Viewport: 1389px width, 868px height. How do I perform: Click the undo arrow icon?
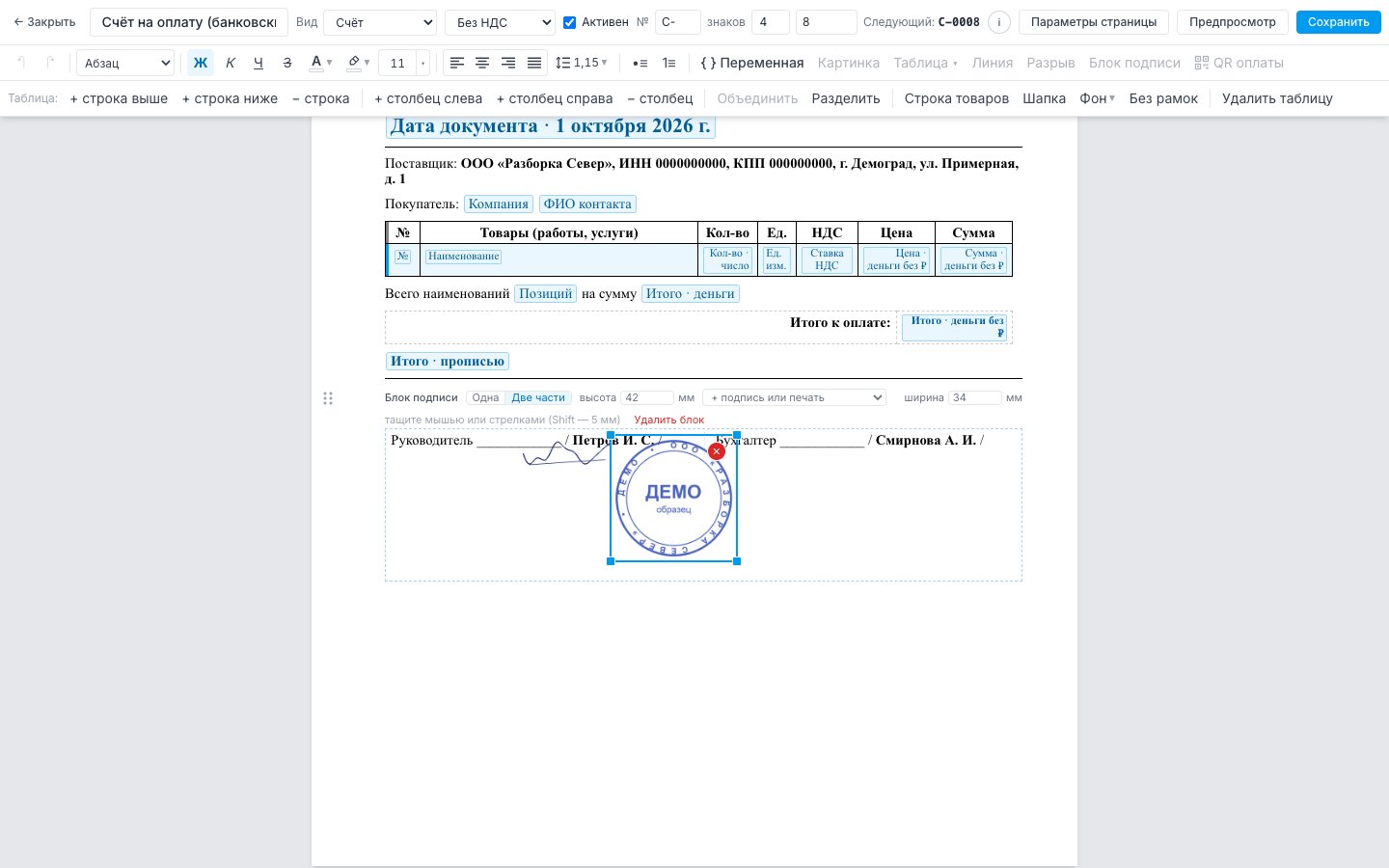click(21, 63)
